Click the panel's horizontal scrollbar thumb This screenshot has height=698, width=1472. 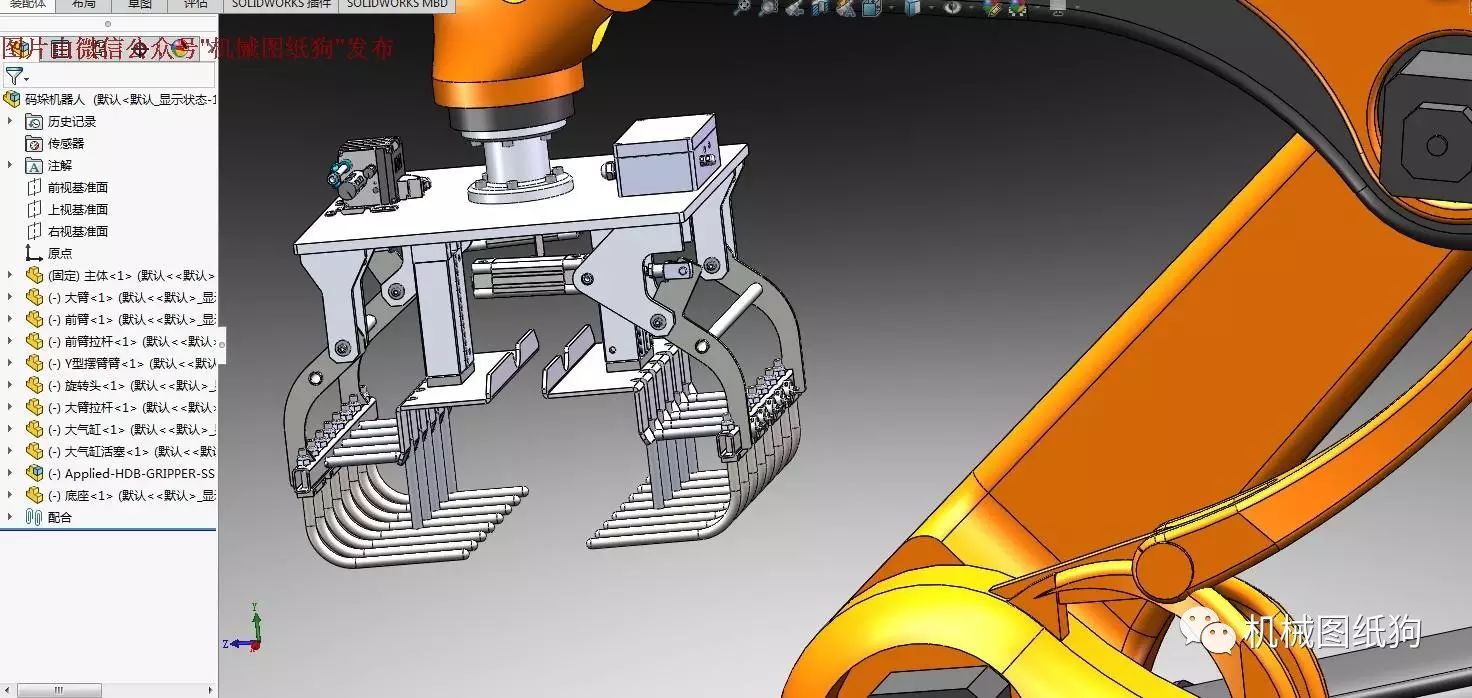[60, 690]
